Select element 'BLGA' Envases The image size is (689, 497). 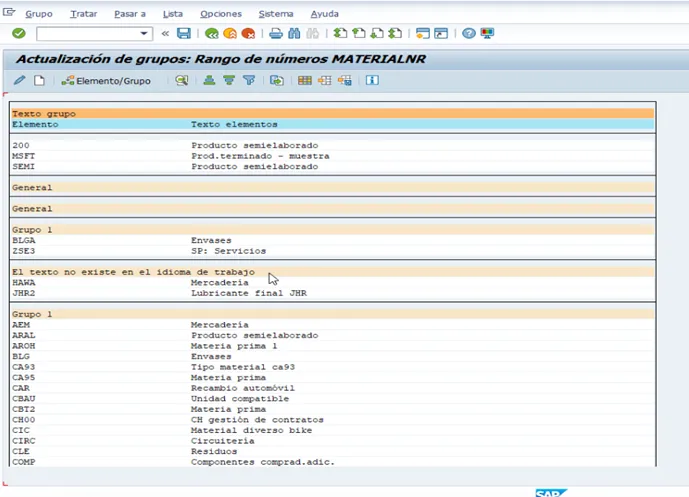coord(333,240)
